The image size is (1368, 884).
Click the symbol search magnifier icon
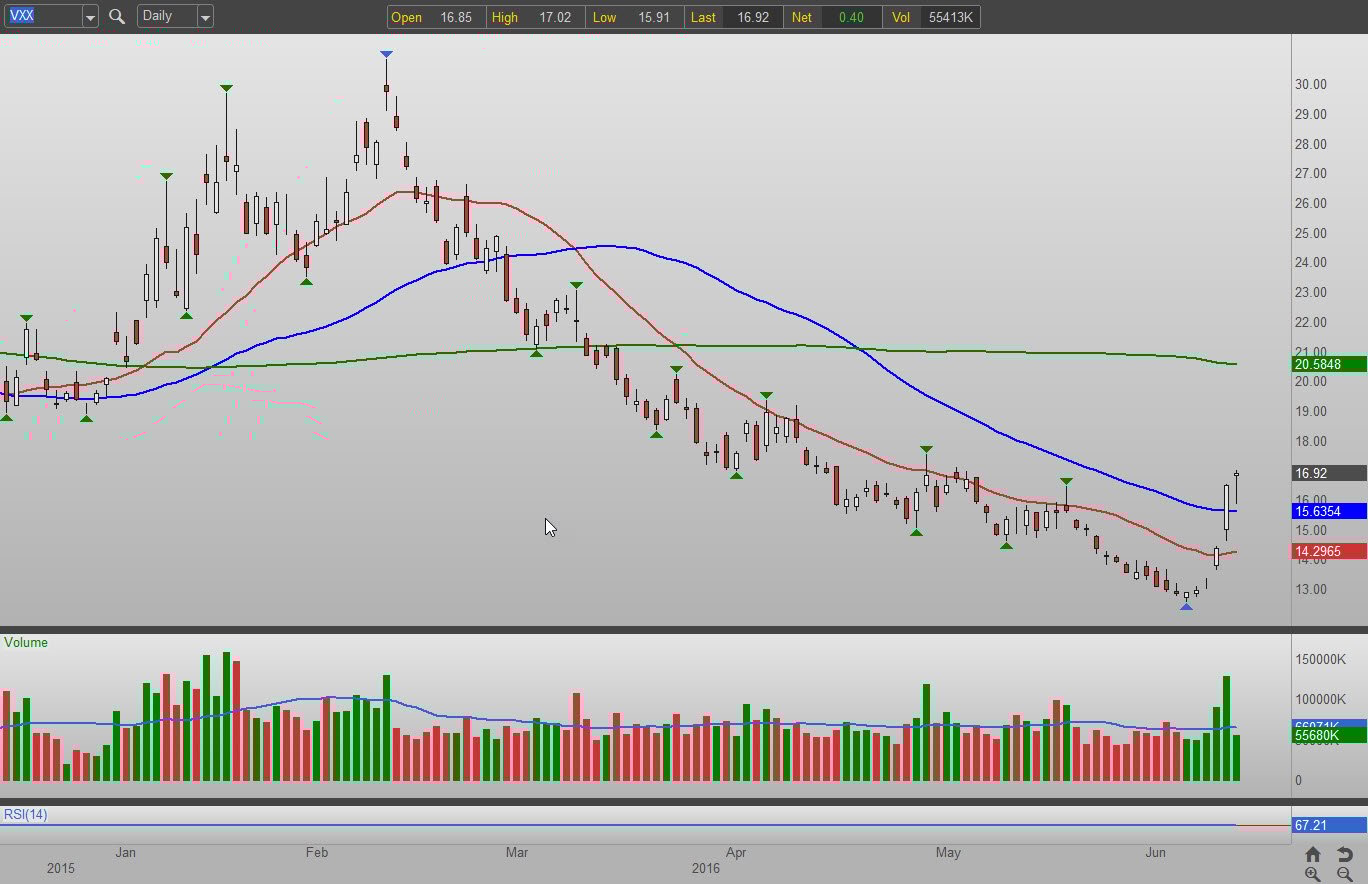pyautogui.click(x=117, y=16)
